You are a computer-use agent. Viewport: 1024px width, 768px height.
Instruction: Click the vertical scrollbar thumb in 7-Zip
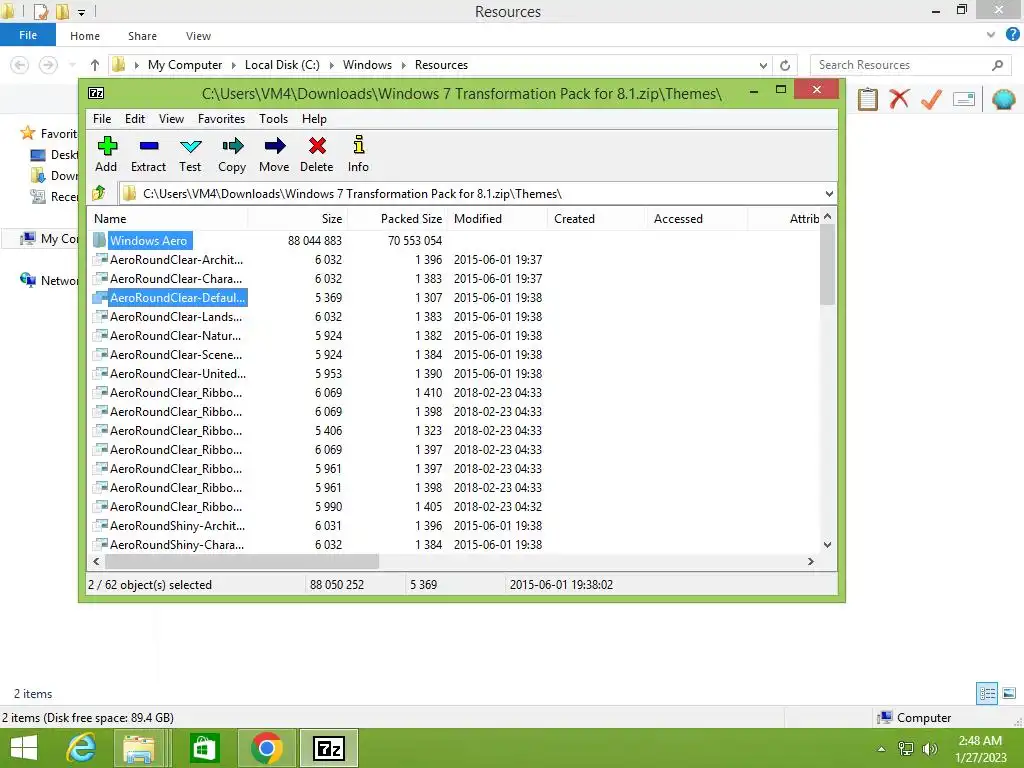[827, 264]
